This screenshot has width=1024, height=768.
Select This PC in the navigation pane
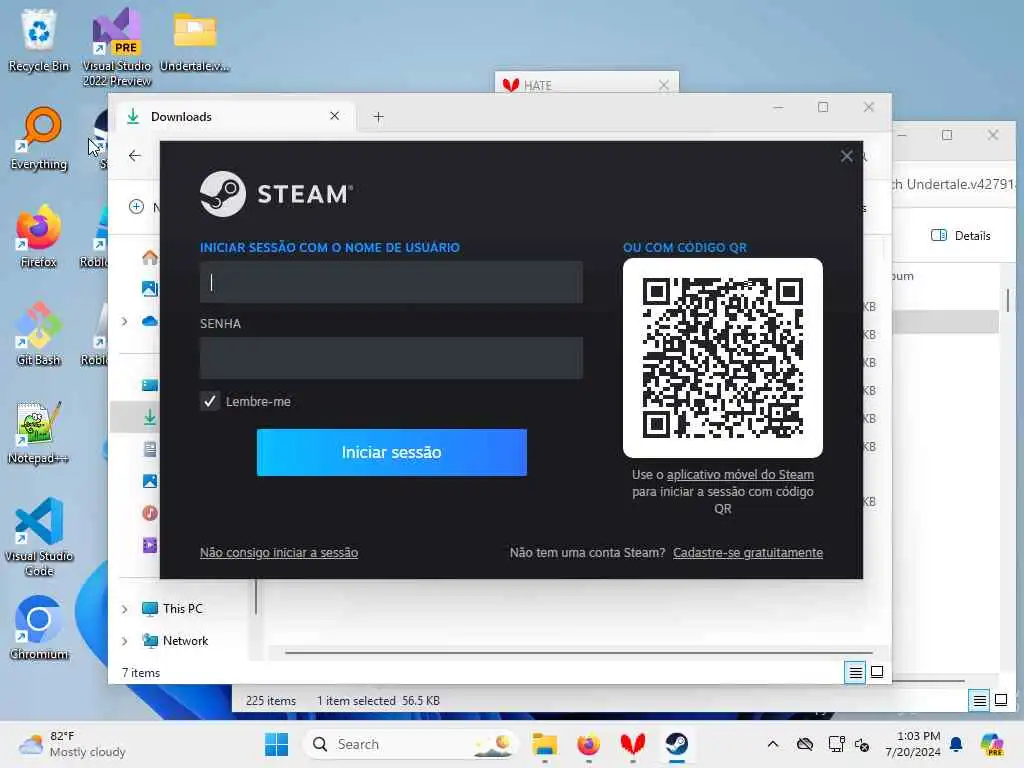(x=172, y=609)
